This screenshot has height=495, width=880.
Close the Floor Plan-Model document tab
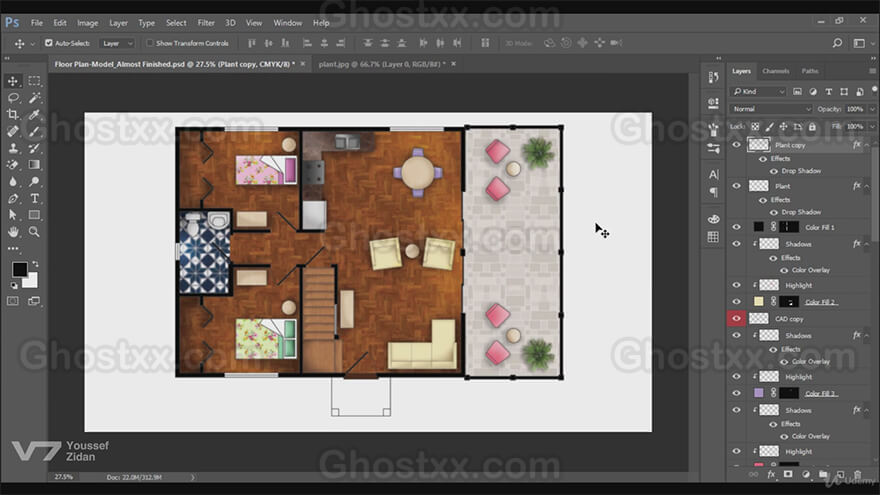[x=303, y=64]
